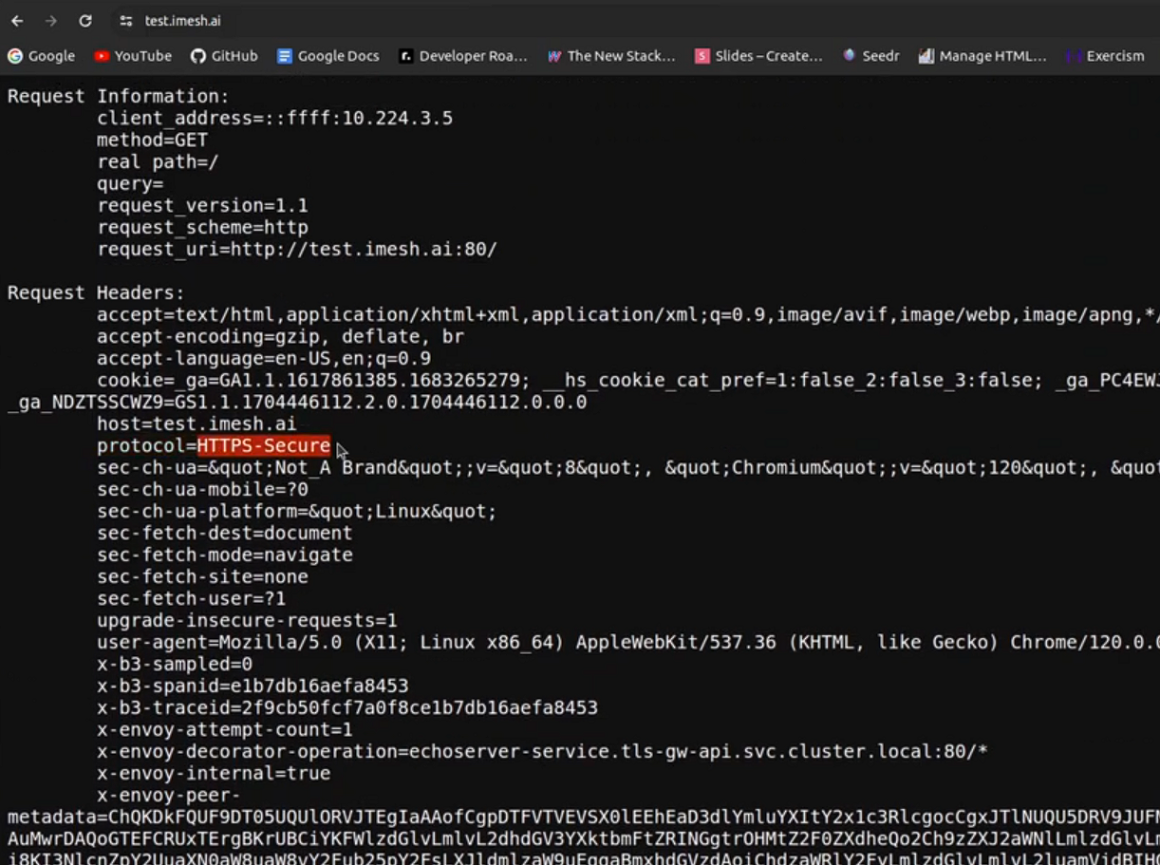
Task: Reload the test.imesh.ai page
Action: click(x=85, y=20)
